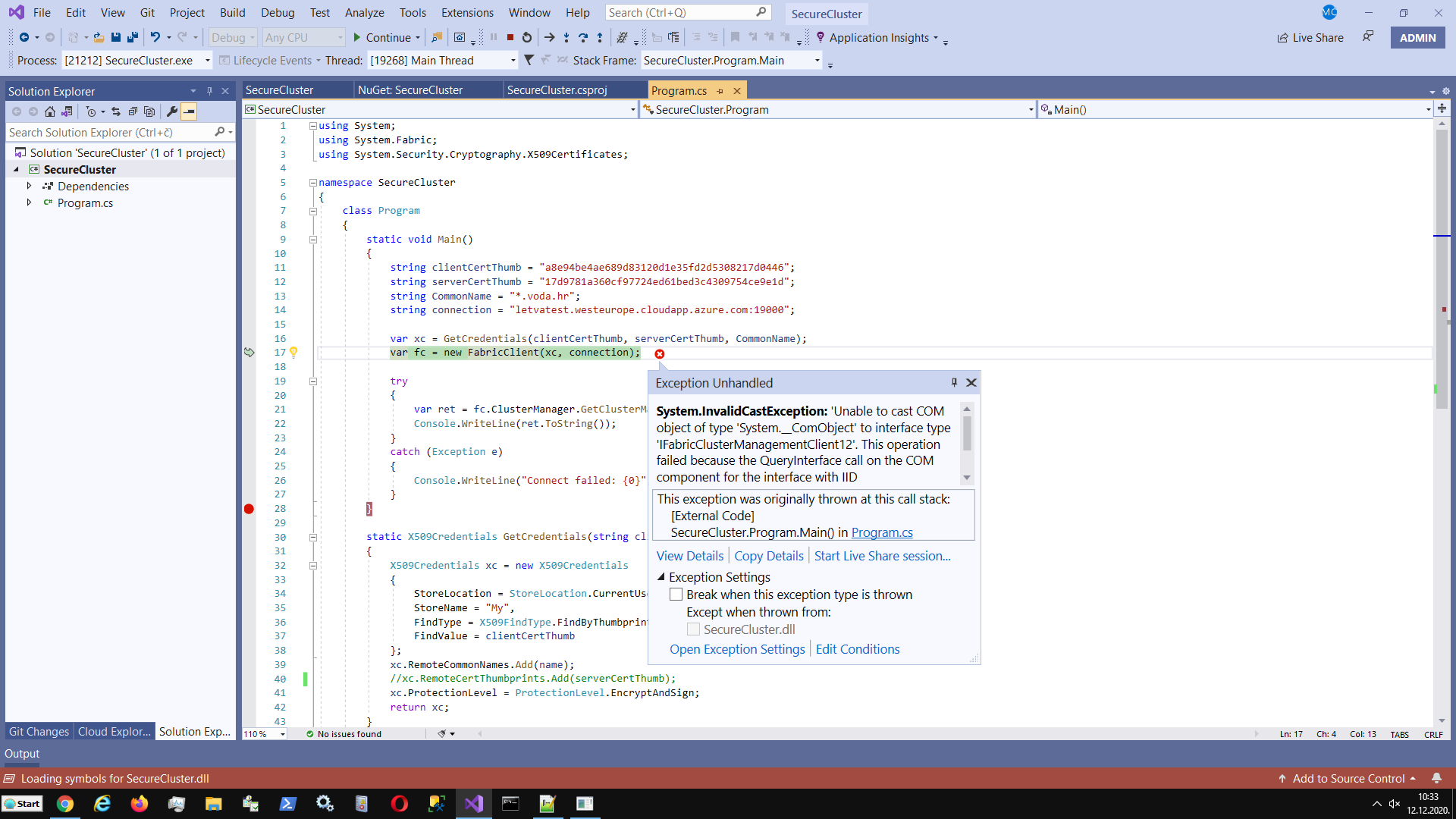Open the Debug menu
Image resolution: width=1456 pixels, height=819 pixels.
[x=277, y=12]
